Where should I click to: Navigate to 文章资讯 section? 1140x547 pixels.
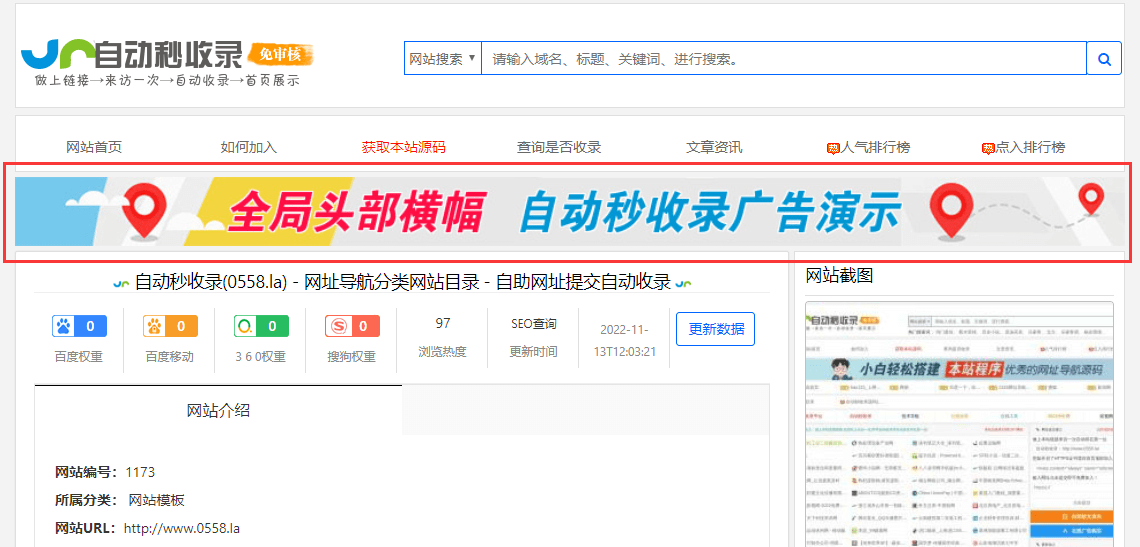[714, 147]
